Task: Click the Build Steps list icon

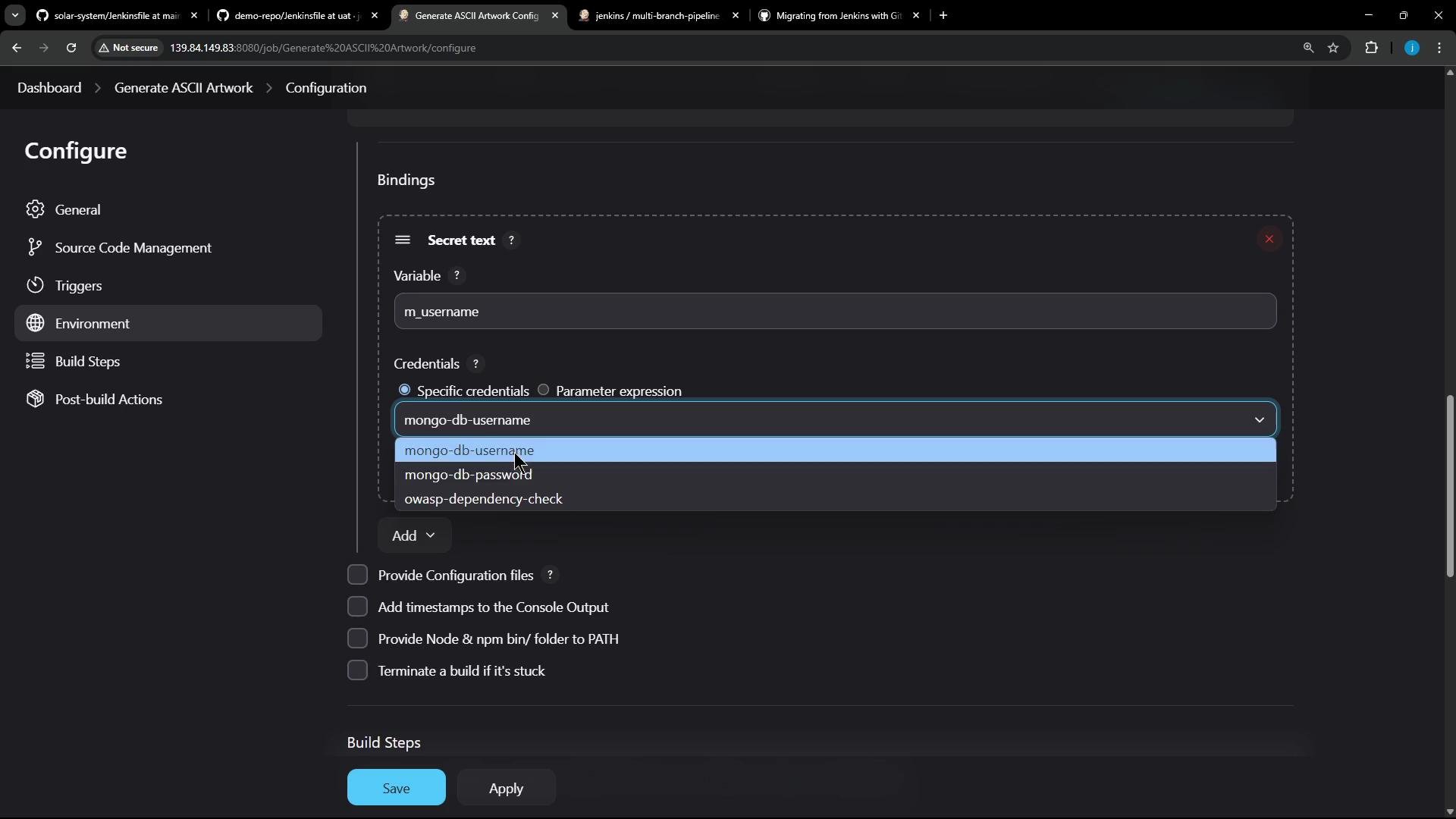Action: pos(35,361)
